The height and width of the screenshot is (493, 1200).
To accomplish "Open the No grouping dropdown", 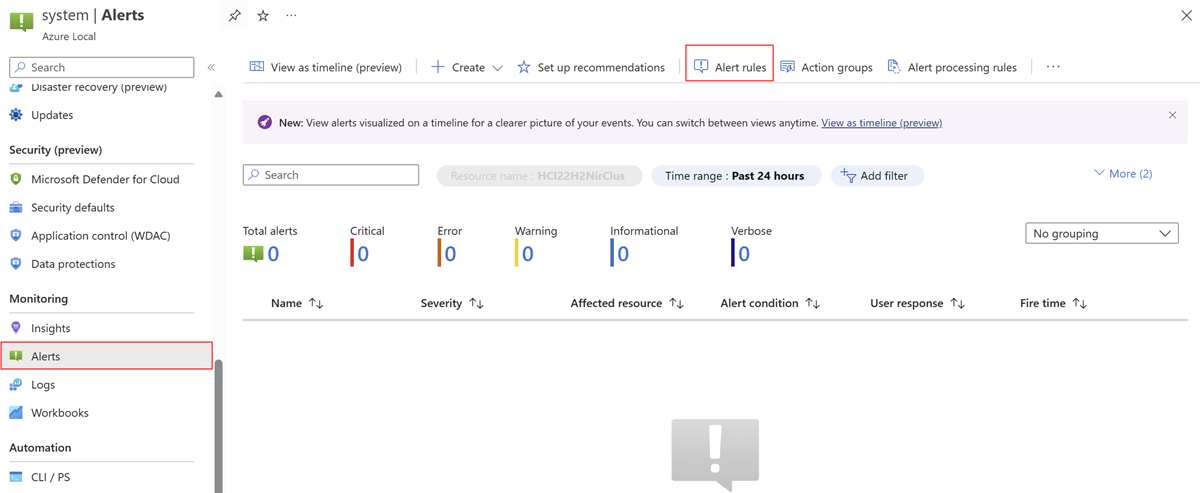I will pyautogui.click(x=1102, y=233).
